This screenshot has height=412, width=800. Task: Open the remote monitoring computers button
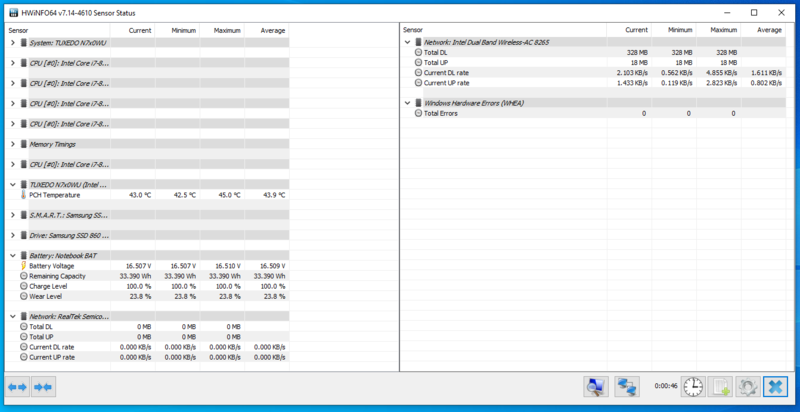point(627,387)
